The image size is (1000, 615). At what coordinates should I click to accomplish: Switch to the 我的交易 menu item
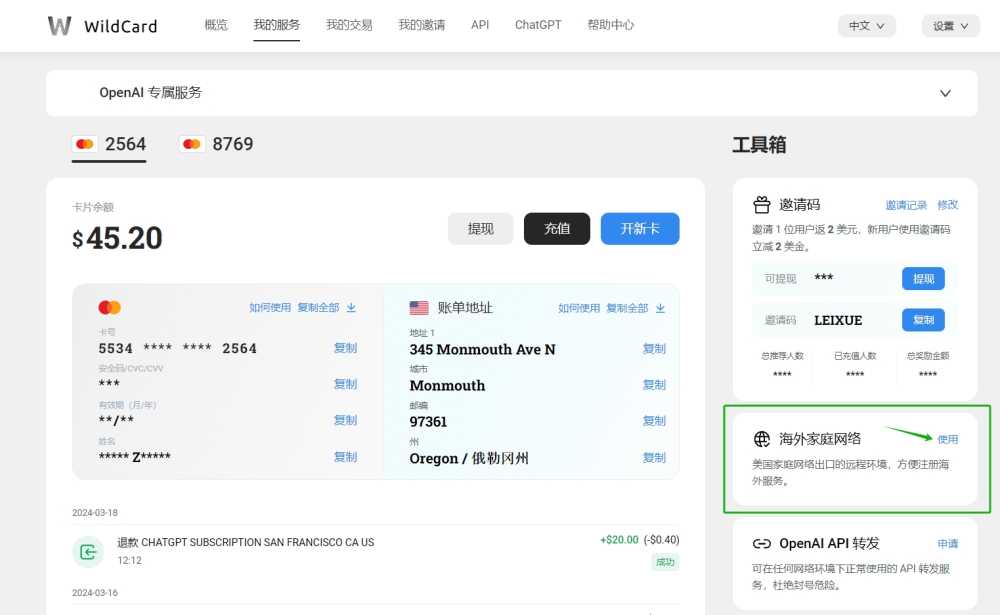pos(350,25)
